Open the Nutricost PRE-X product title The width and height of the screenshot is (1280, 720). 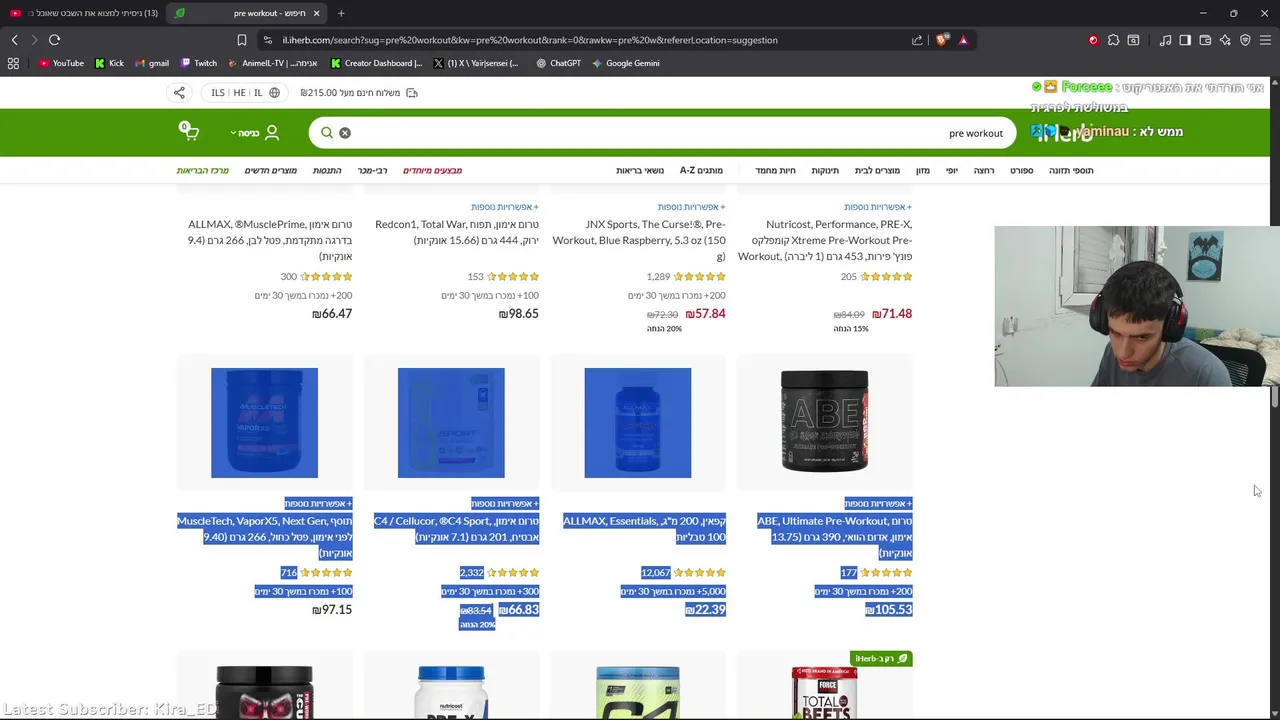click(x=825, y=240)
